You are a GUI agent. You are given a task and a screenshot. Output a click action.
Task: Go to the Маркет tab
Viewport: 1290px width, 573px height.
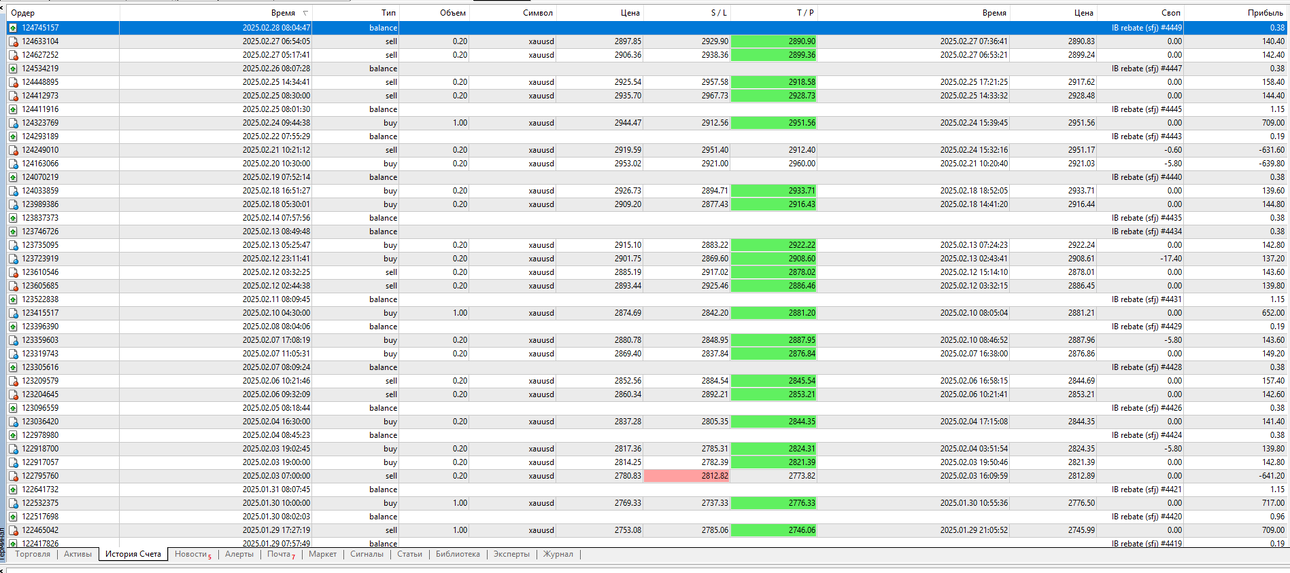[323, 554]
